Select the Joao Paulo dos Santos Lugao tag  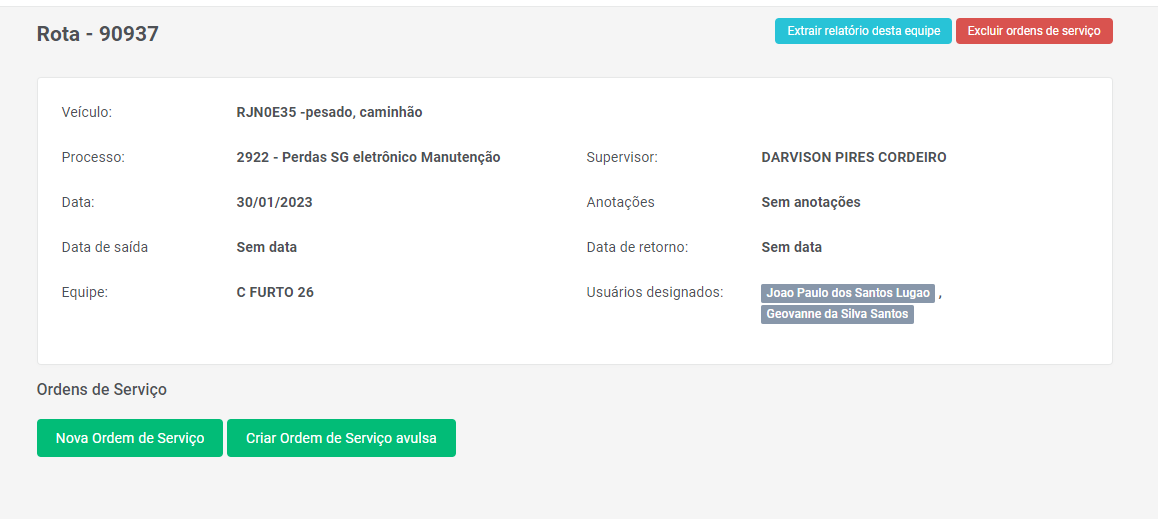848,293
